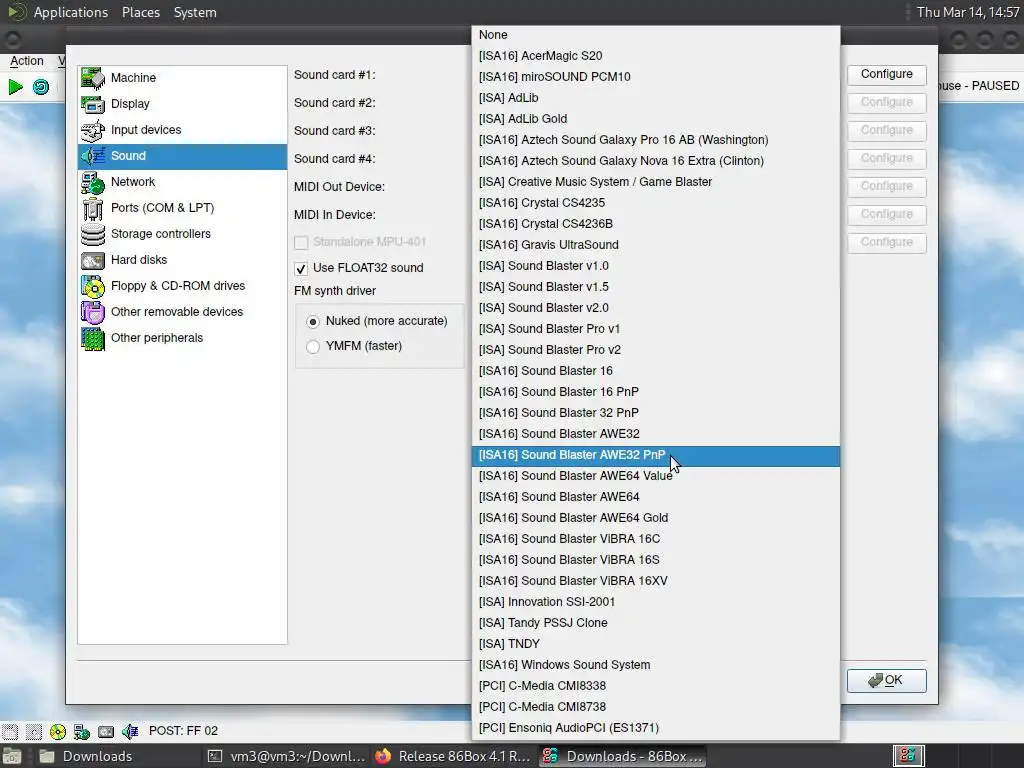This screenshot has height=768, width=1024.
Task: Open the Applications menu
Action: point(71,12)
